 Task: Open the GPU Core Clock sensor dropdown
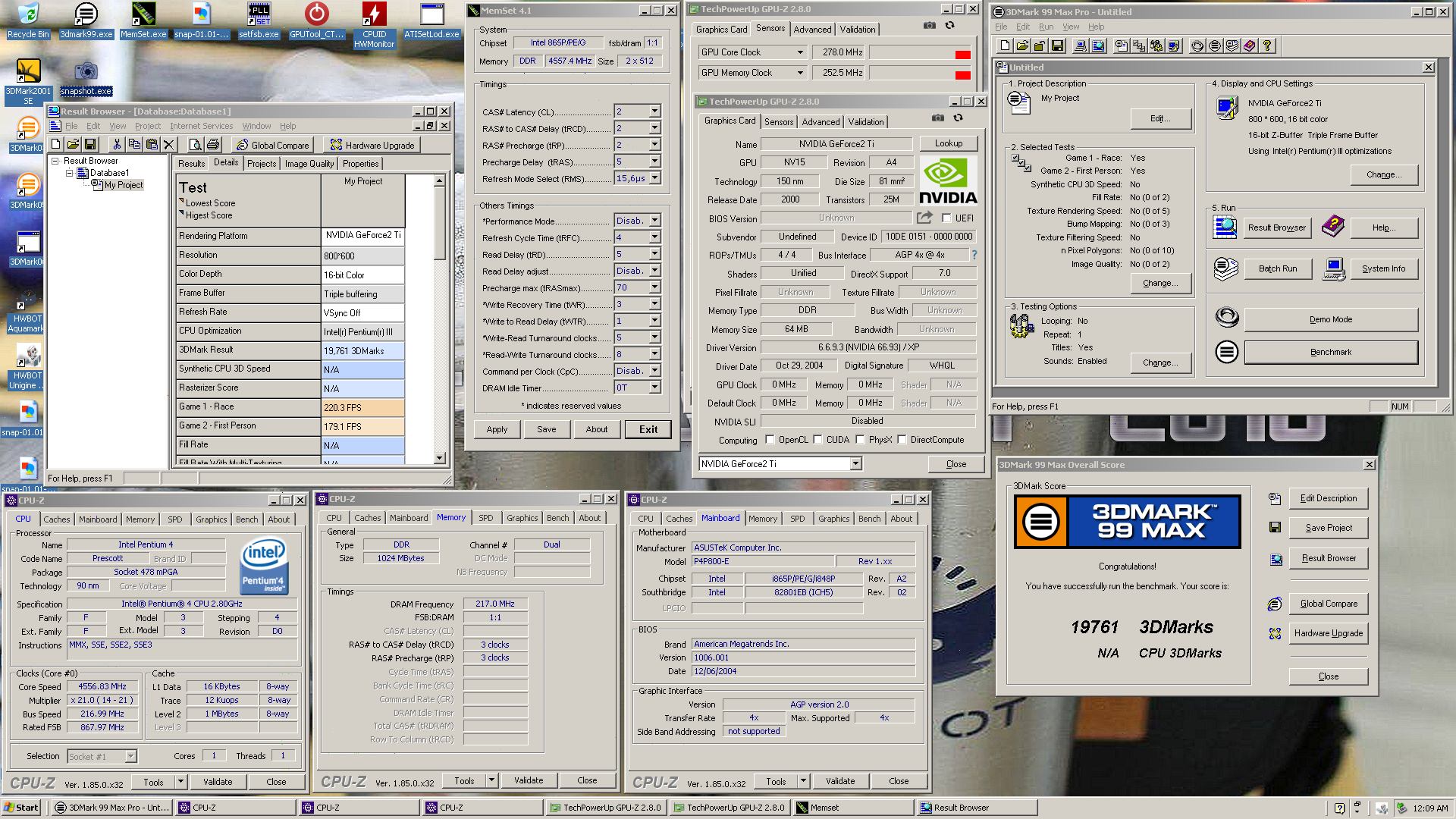coord(800,52)
